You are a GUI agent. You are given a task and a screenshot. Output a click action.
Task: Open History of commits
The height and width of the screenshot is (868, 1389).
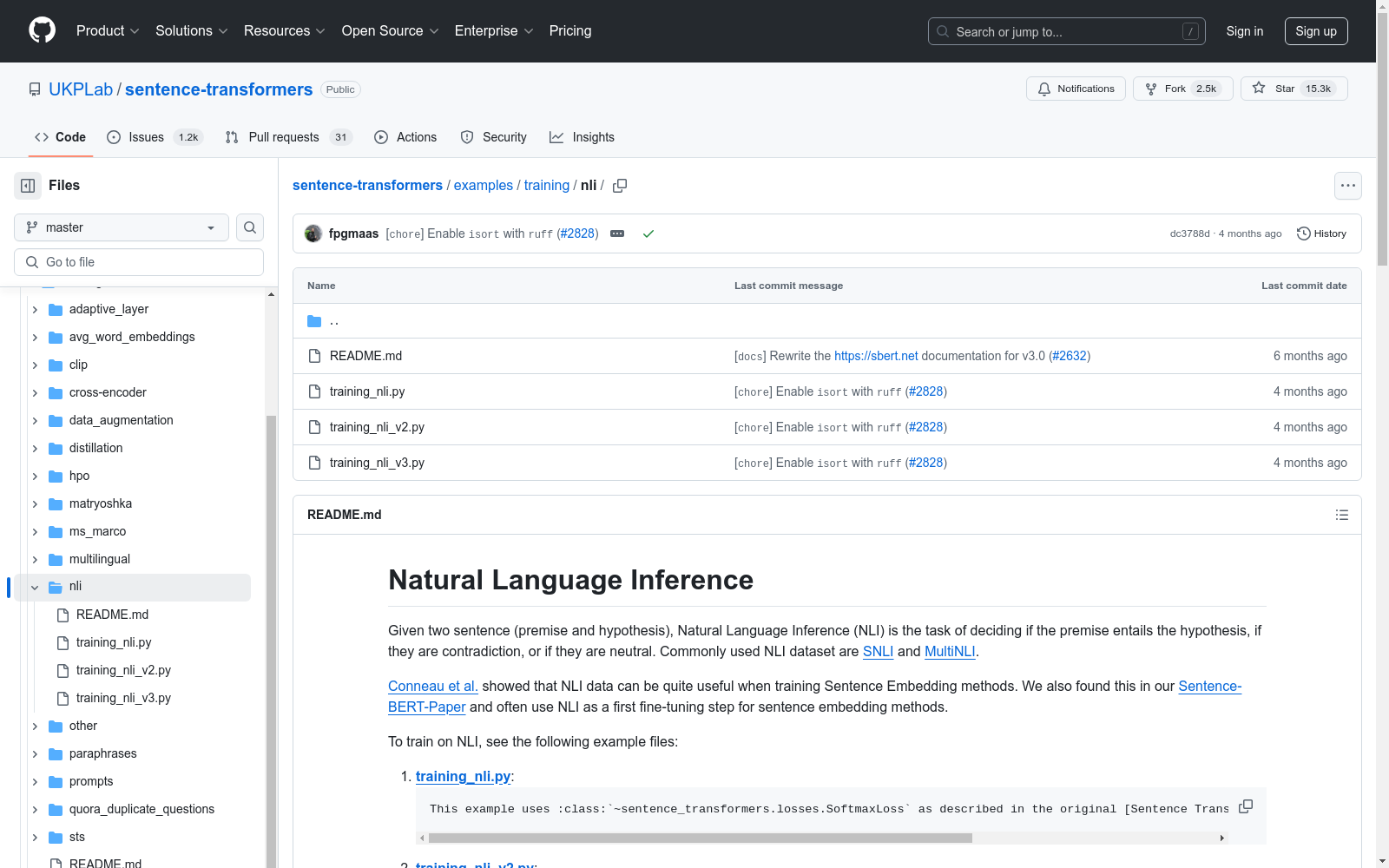(x=1321, y=233)
